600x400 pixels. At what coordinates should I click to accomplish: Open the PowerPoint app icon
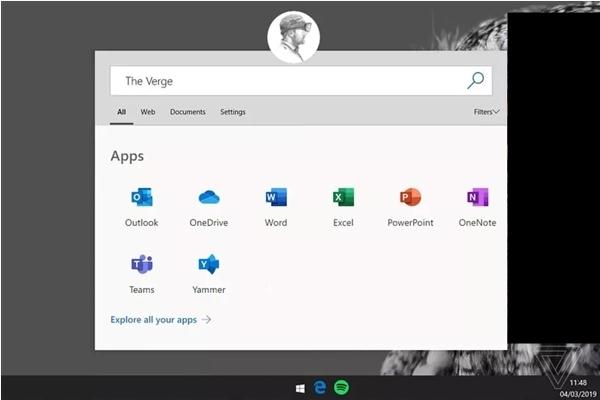[410, 198]
